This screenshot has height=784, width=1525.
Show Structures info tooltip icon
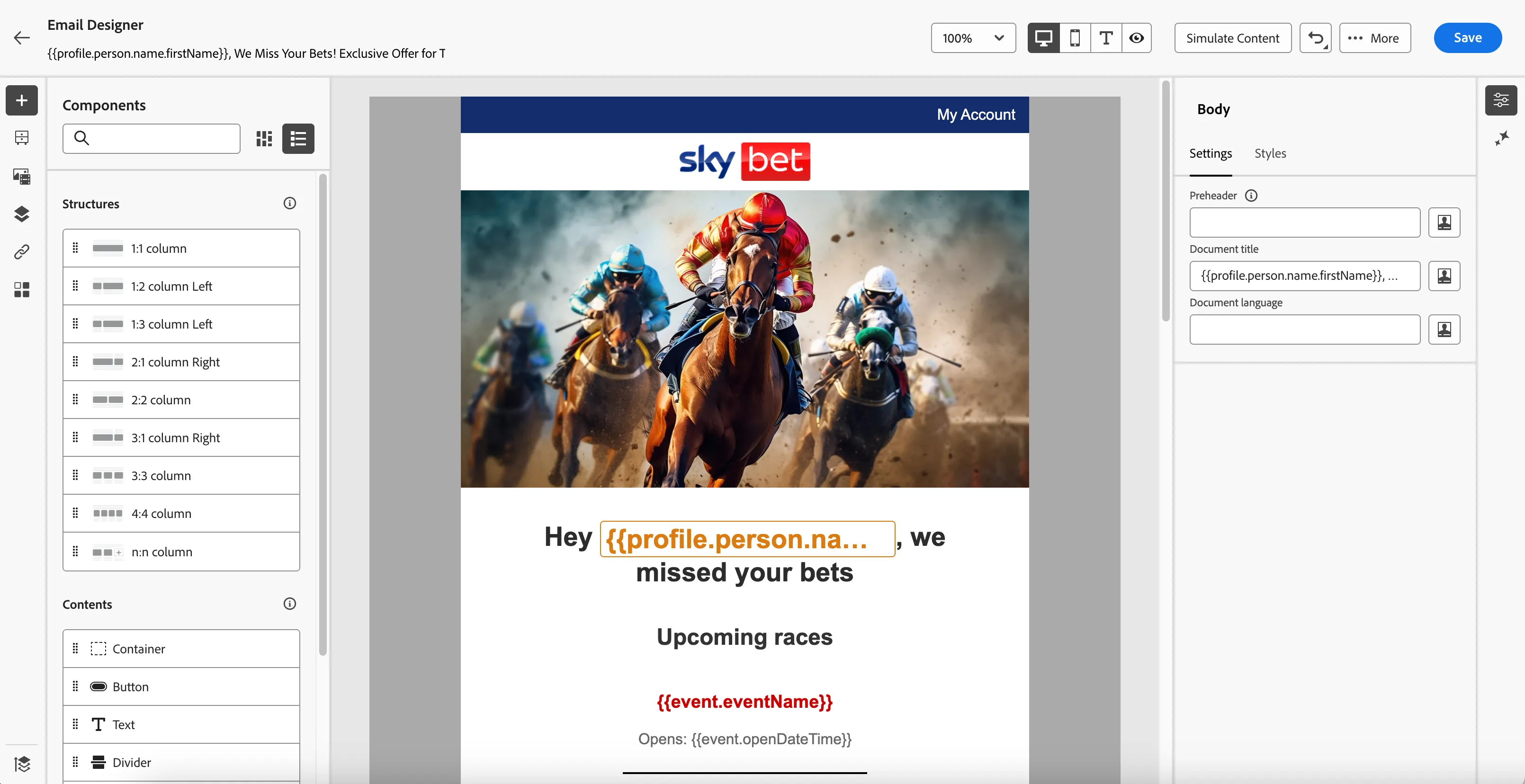pyautogui.click(x=289, y=204)
